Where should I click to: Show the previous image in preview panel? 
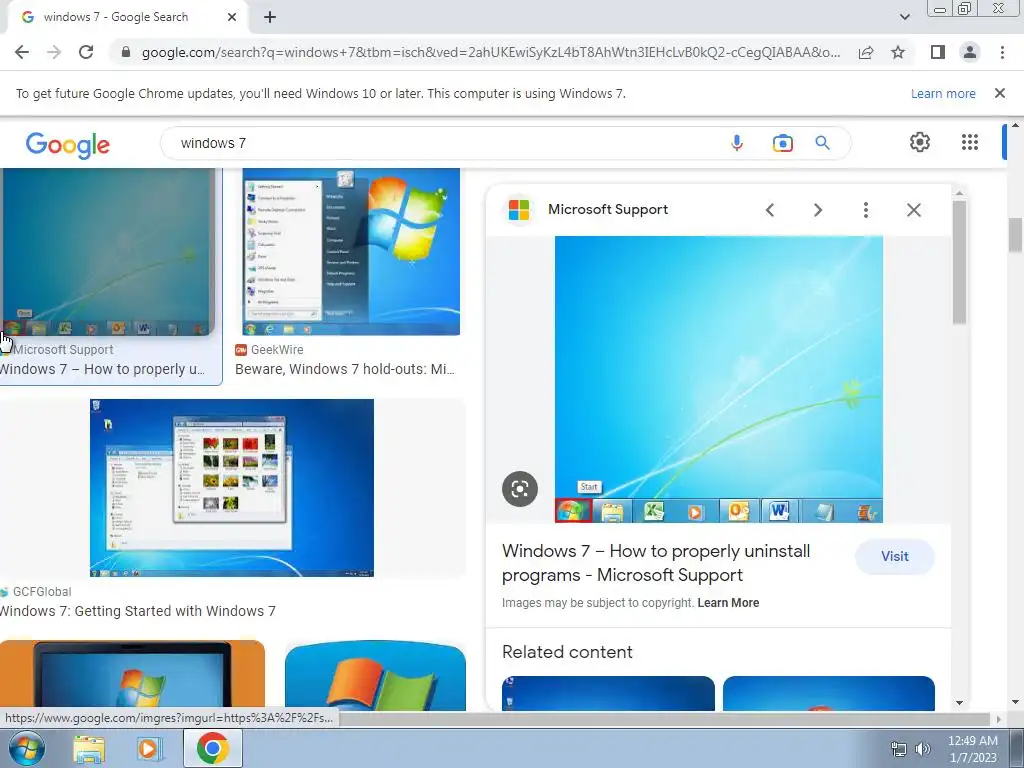tap(770, 210)
